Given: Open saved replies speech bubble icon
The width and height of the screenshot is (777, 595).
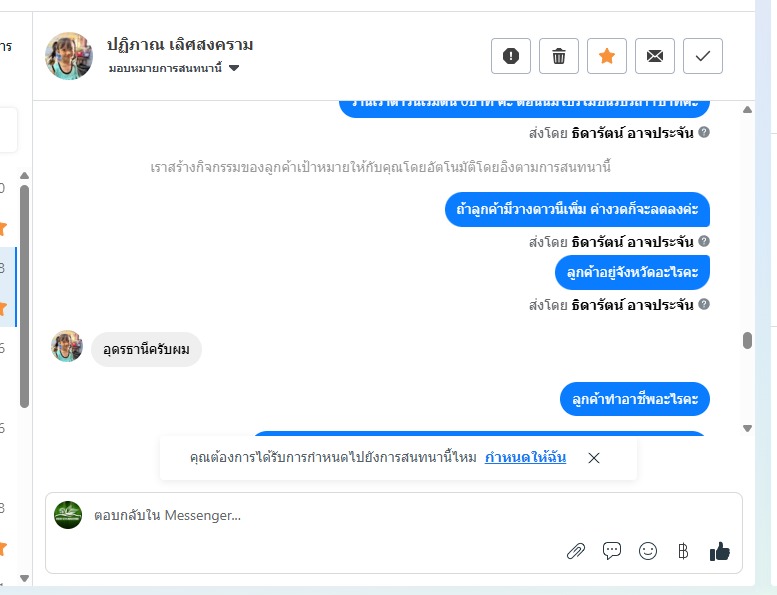Looking at the screenshot, I should click(x=612, y=551).
